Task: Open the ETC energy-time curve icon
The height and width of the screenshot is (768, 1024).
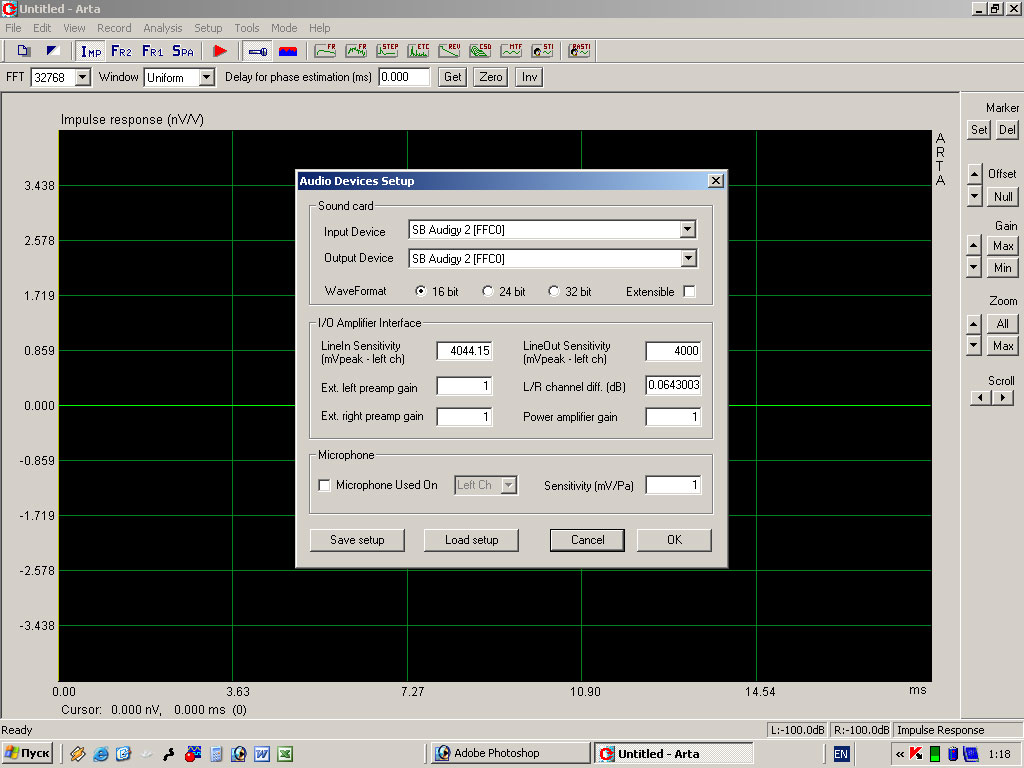Action: [418, 50]
